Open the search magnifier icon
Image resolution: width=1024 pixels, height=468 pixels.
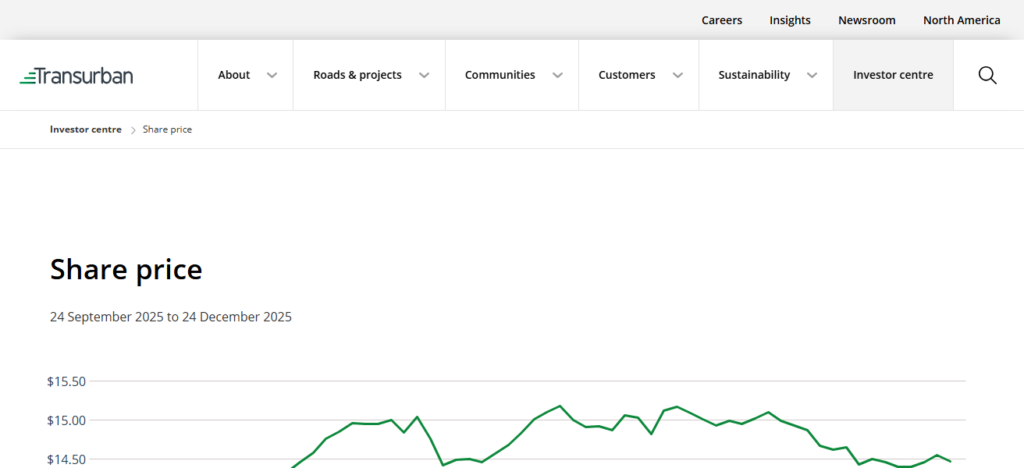(x=987, y=75)
